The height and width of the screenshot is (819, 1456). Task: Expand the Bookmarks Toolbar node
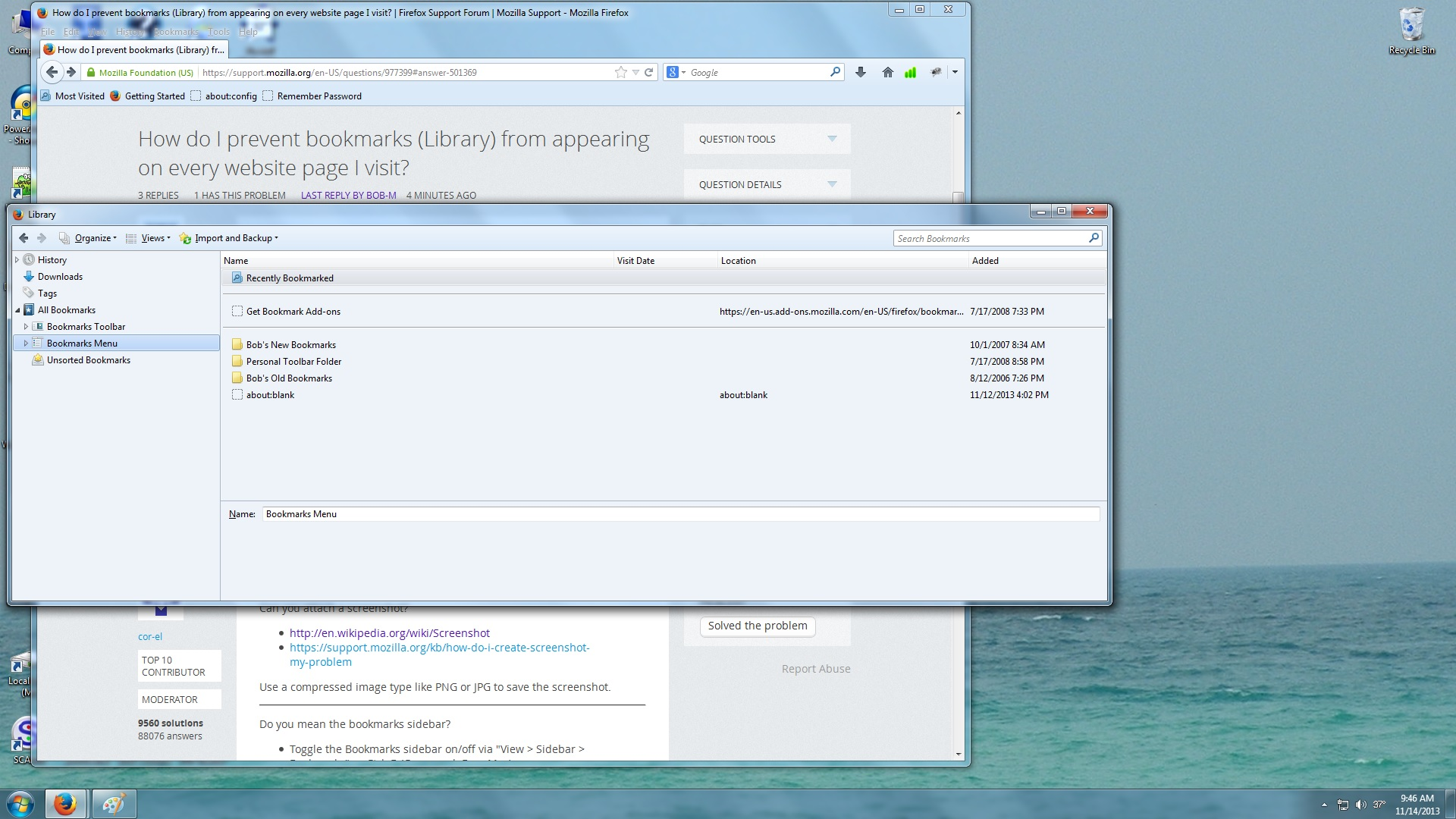pyautogui.click(x=26, y=327)
